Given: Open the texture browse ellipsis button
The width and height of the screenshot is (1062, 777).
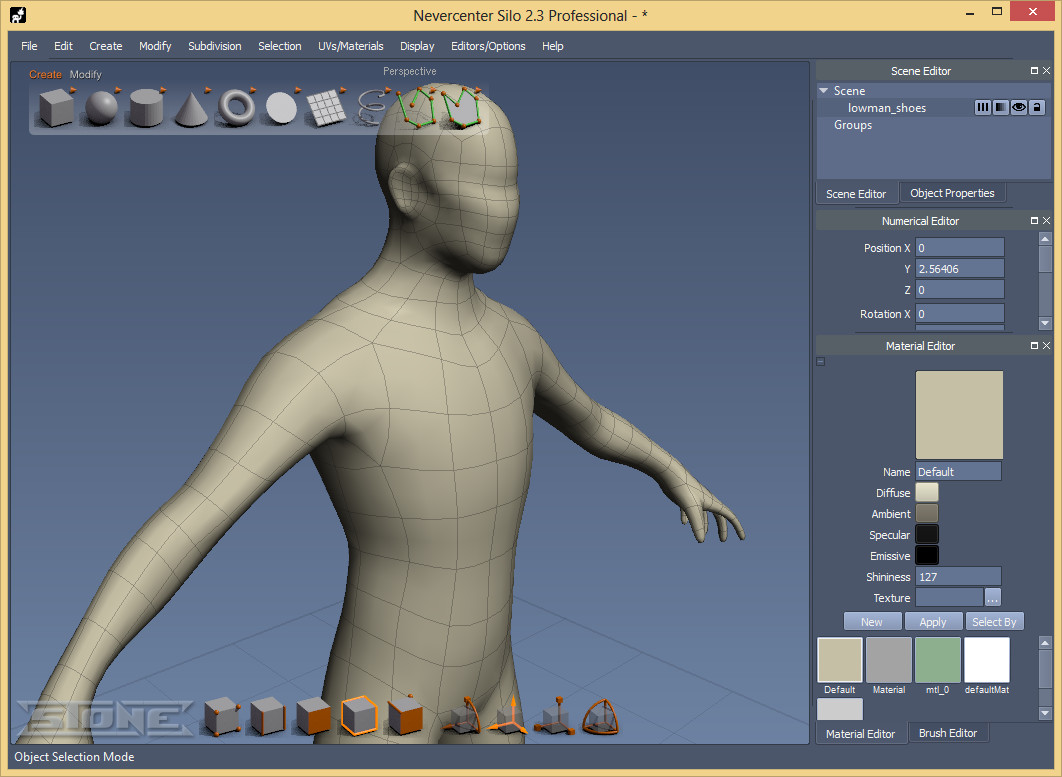Looking at the screenshot, I should (992, 598).
